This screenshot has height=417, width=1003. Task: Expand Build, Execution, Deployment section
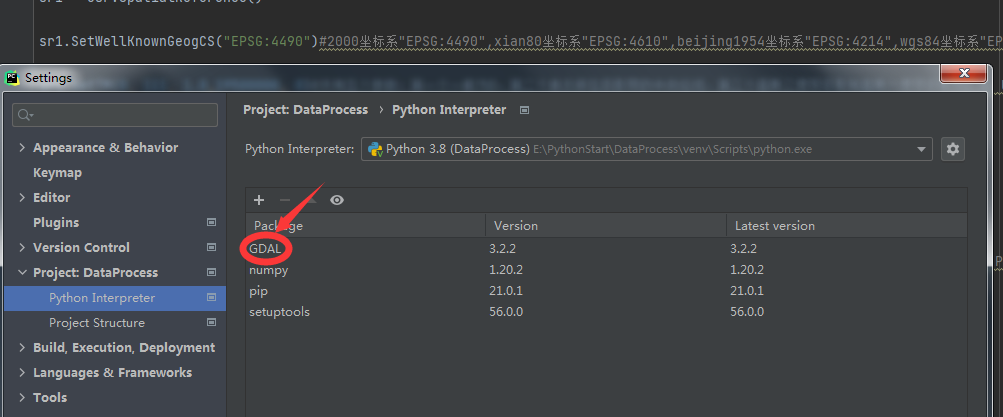22,348
